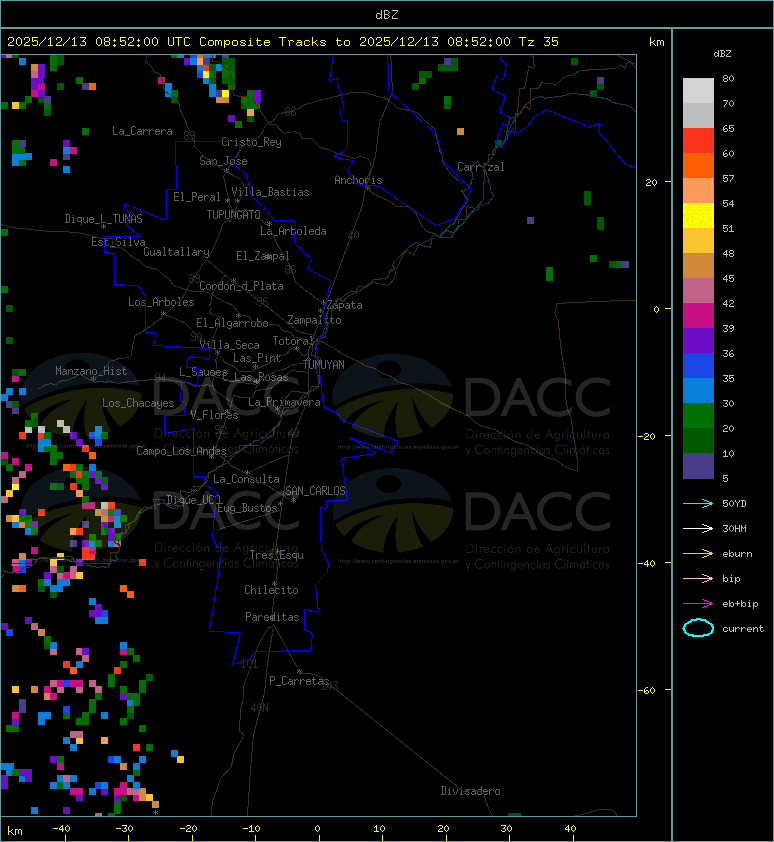Click the dBZ title at top
774x842 pixels.
(387, 15)
